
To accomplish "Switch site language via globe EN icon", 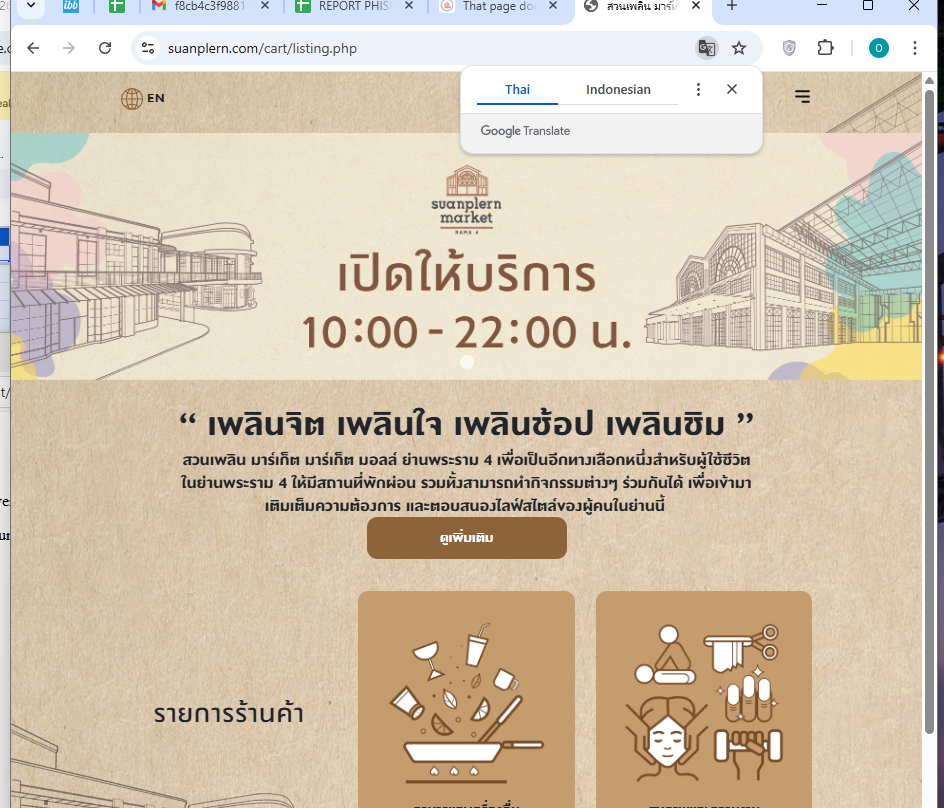I will (143, 98).
